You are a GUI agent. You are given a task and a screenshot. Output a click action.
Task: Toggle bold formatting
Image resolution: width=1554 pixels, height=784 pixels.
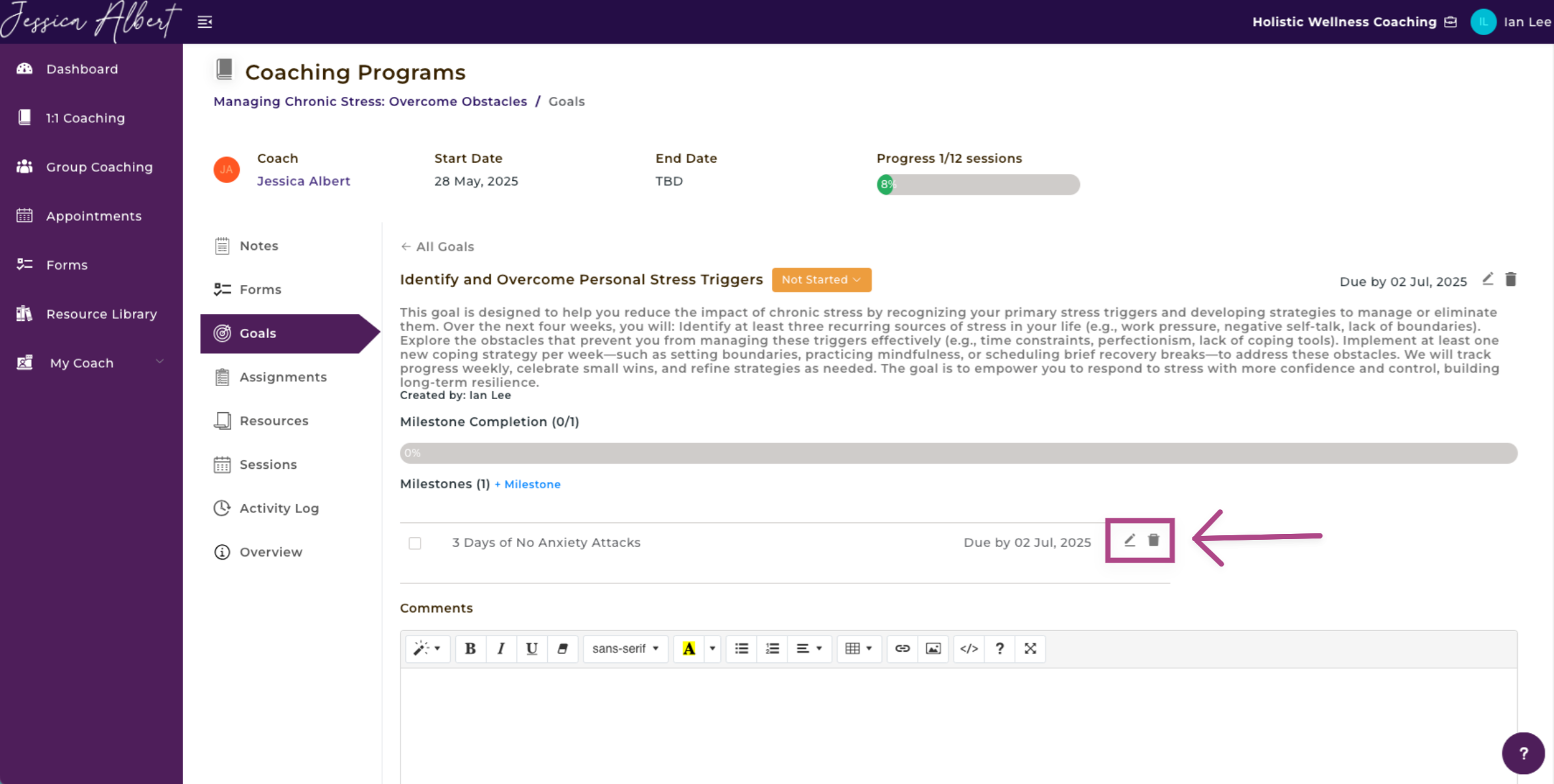pyautogui.click(x=470, y=649)
